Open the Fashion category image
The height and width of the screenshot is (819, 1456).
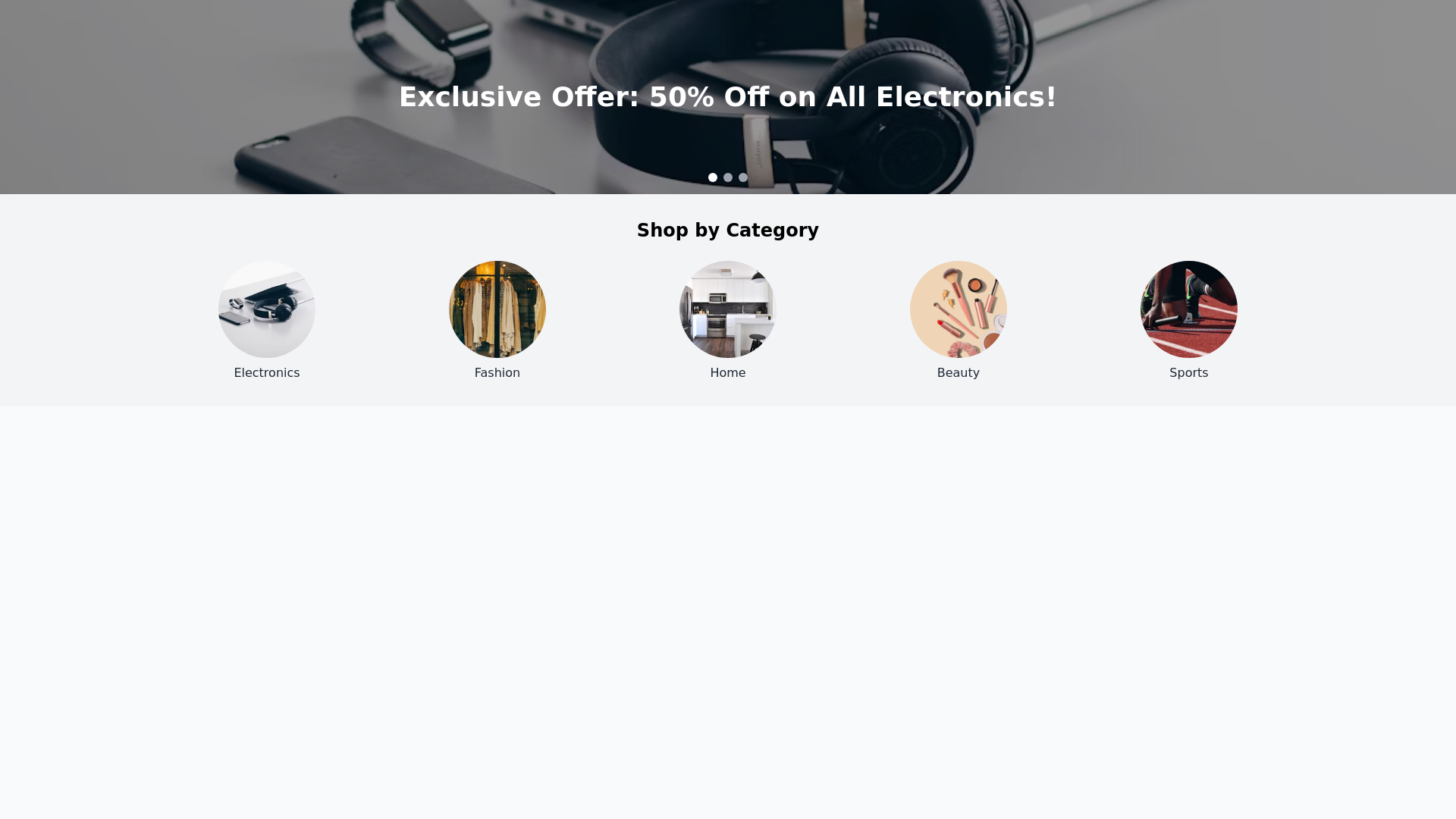pyautogui.click(x=497, y=309)
